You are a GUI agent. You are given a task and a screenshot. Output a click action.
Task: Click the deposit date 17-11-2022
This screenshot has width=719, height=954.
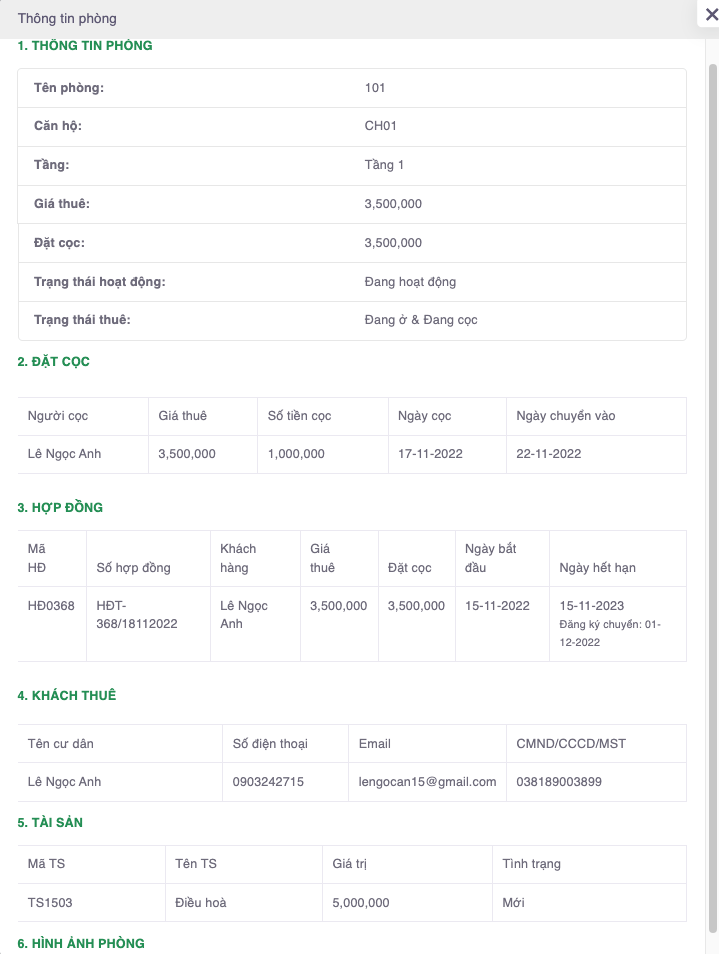(430, 454)
